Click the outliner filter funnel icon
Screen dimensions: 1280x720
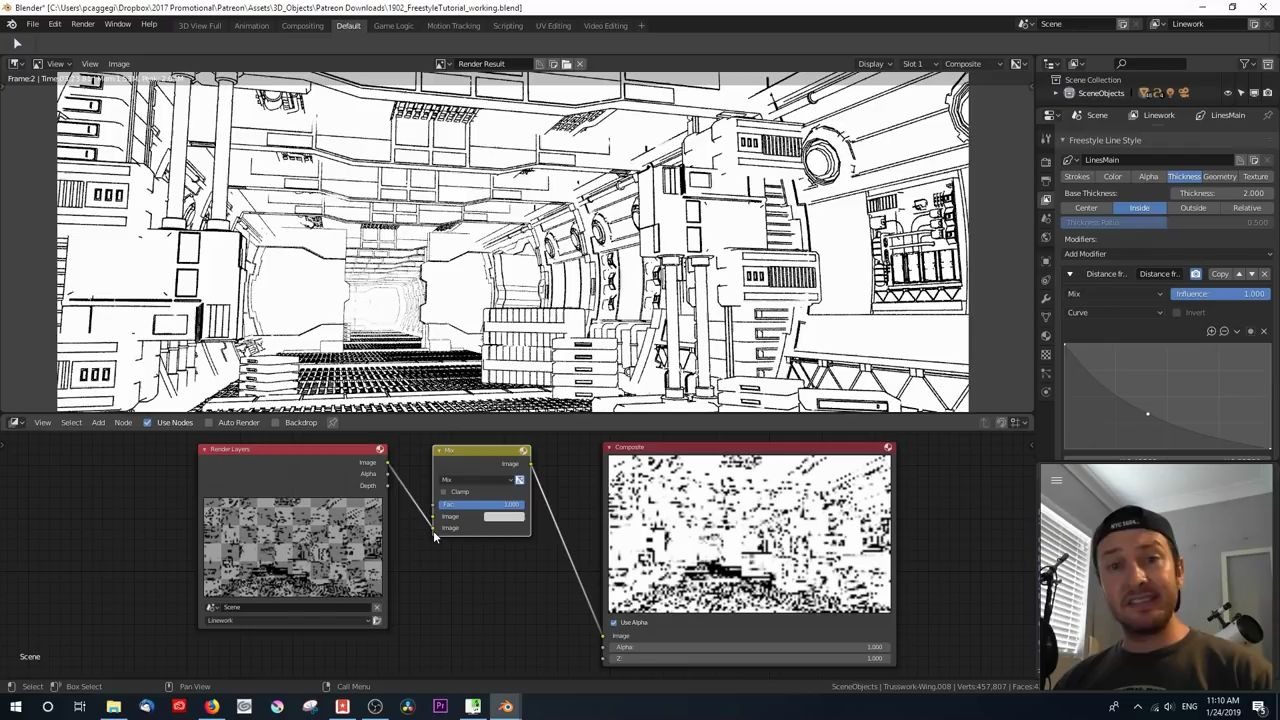(1246, 64)
